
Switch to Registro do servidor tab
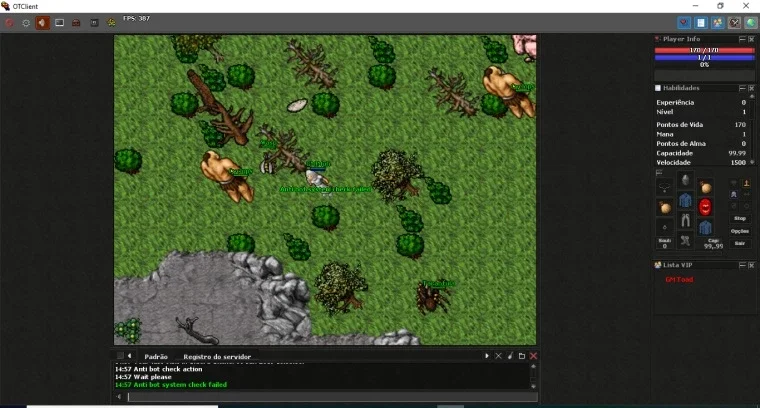click(217, 356)
